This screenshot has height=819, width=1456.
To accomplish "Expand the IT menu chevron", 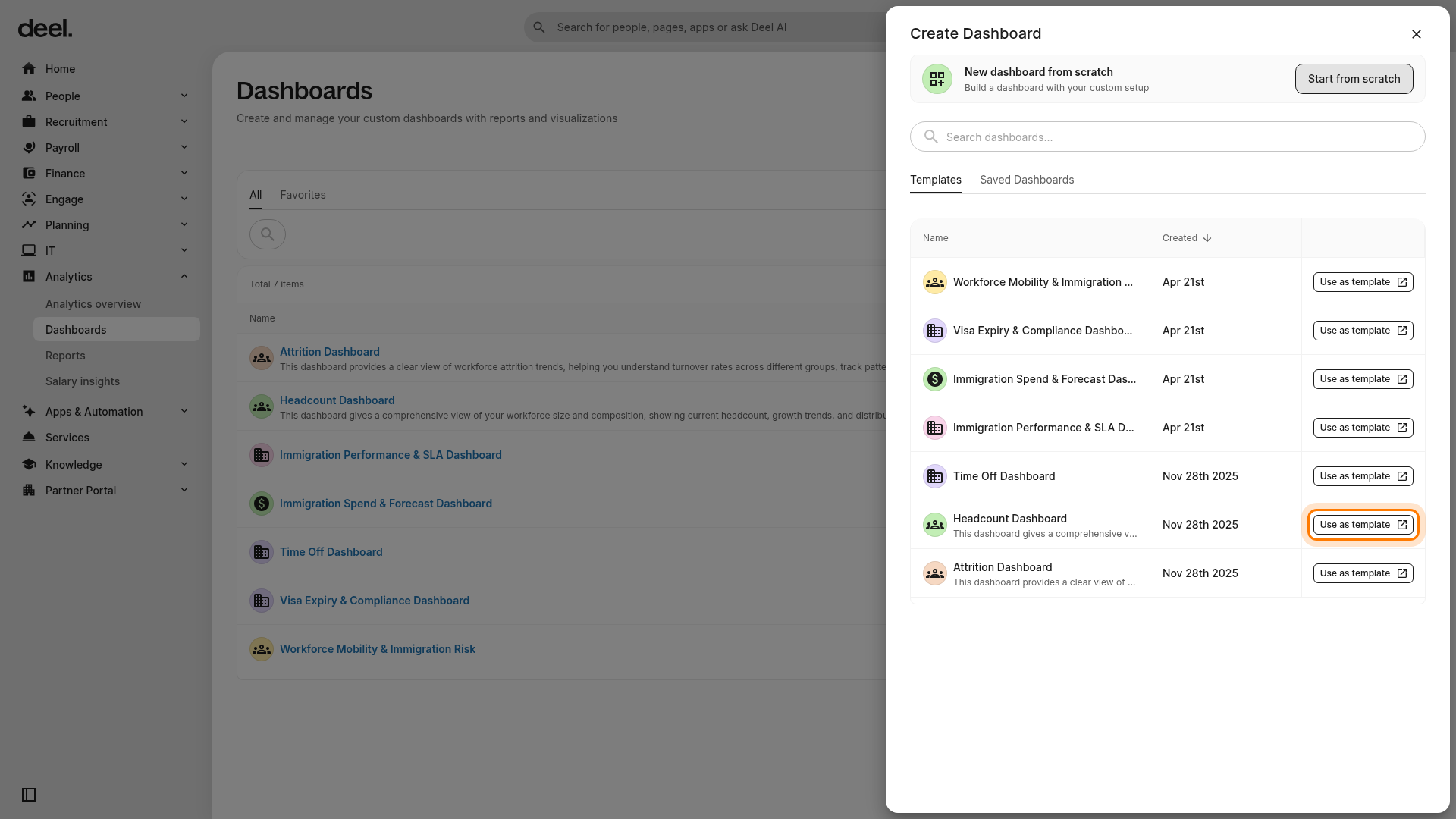I will point(184,250).
